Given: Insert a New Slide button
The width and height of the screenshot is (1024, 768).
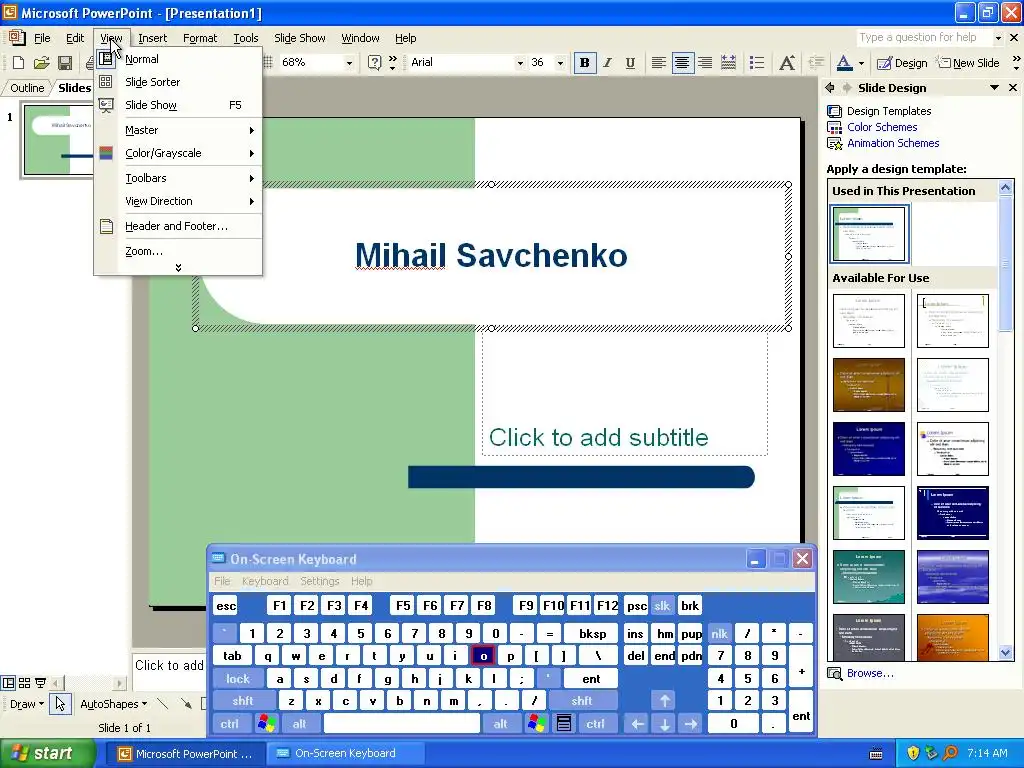Looking at the screenshot, I should [968, 63].
